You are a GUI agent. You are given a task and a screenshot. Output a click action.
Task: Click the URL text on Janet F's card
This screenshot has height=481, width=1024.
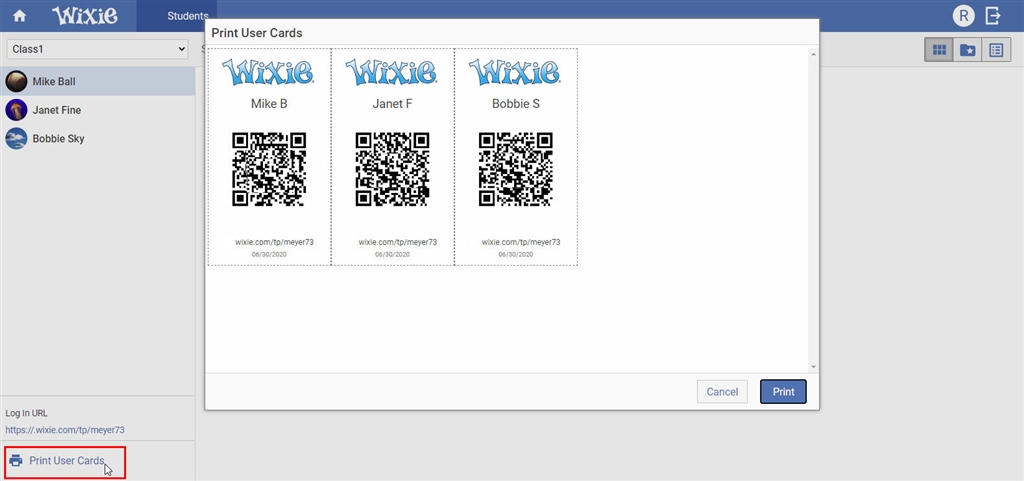(398, 242)
